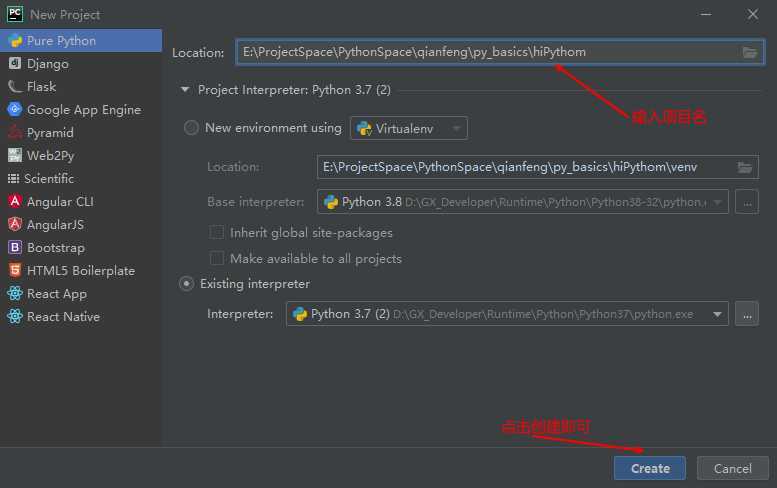Click the Web2Py icon
The height and width of the screenshot is (488, 777).
tap(15, 156)
